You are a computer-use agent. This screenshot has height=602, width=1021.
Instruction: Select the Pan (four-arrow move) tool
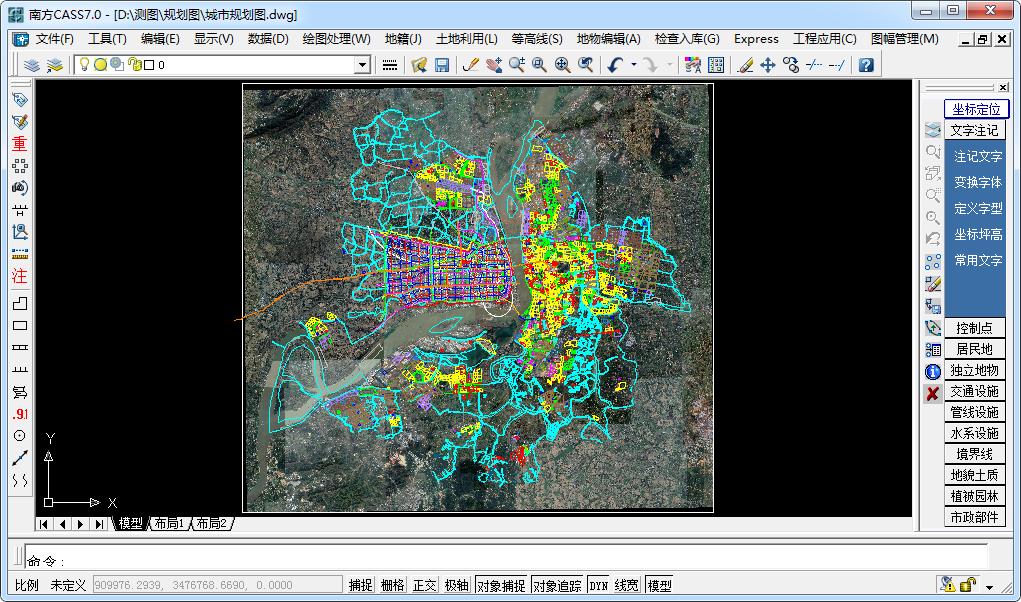pos(768,65)
